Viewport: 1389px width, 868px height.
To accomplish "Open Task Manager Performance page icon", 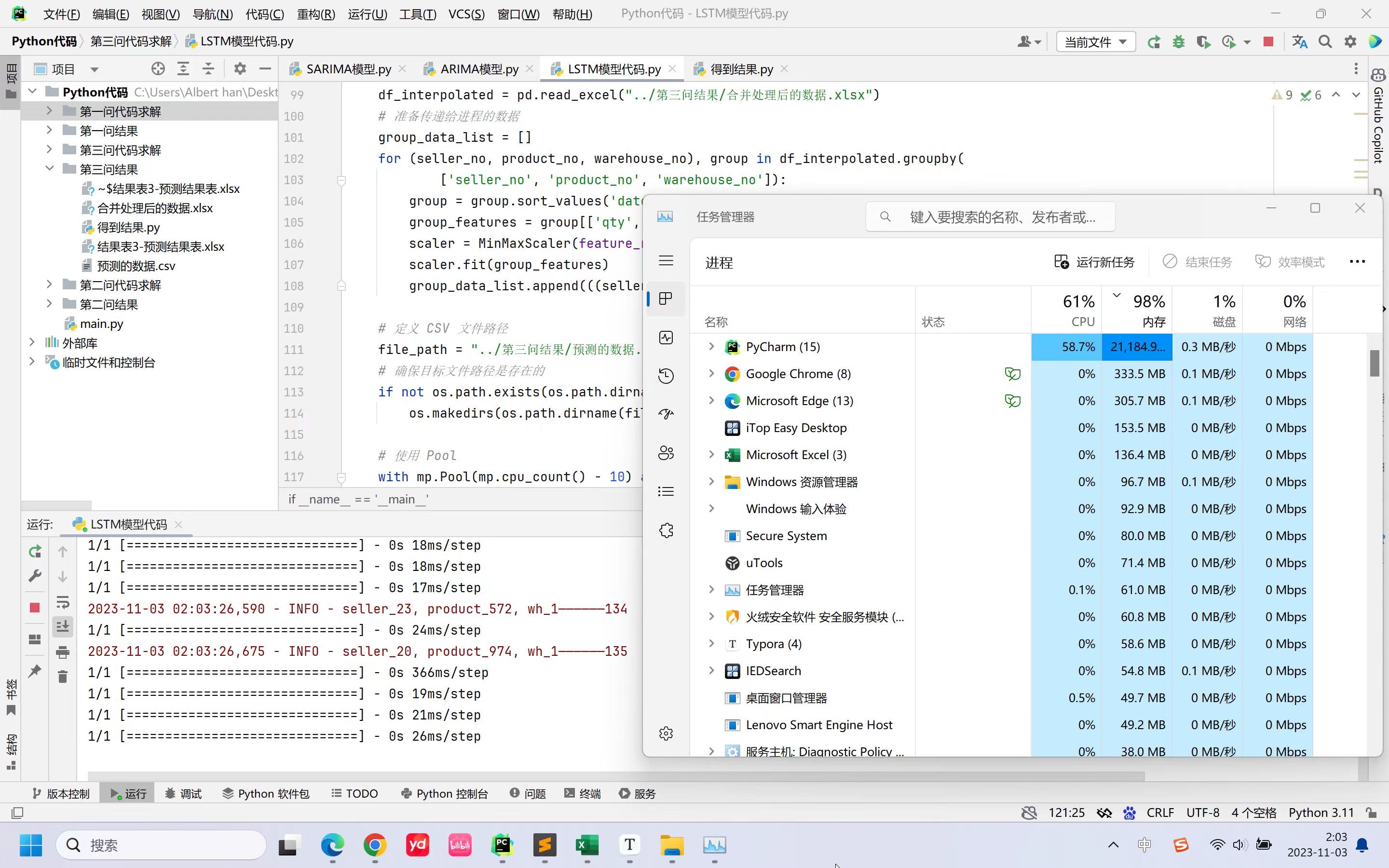I will [x=666, y=338].
